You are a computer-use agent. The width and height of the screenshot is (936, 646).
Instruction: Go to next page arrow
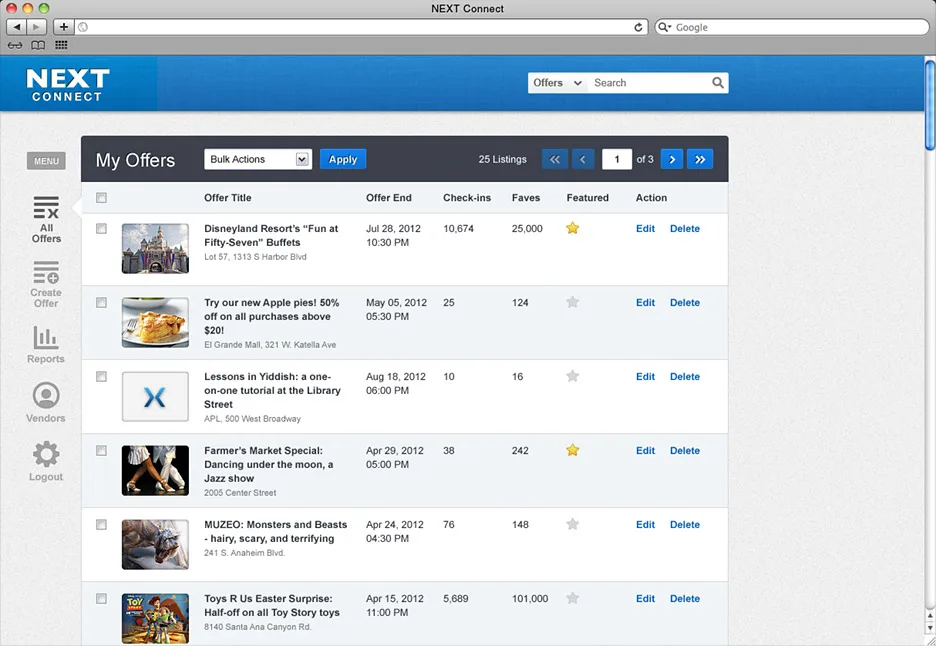click(672, 159)
